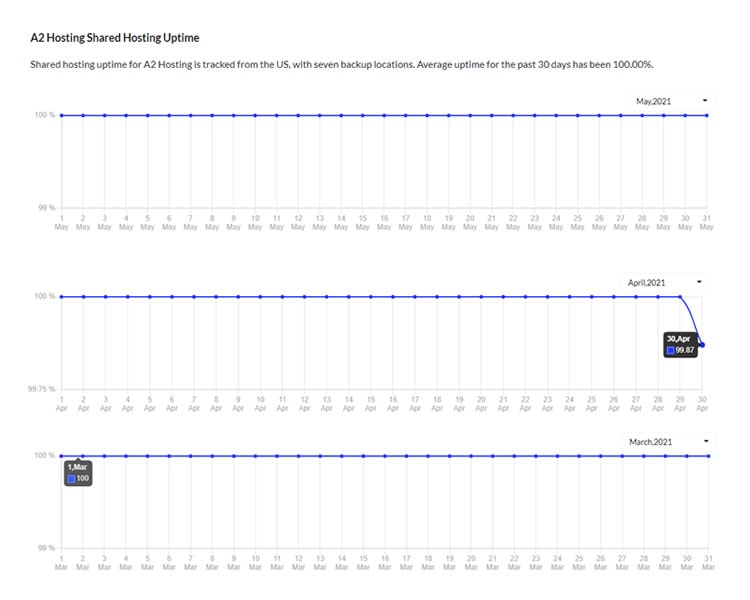Click the '99 %' axis label on May chart
Image resolution: width=750 pixels, height=600 pixels.
[47, 207]
